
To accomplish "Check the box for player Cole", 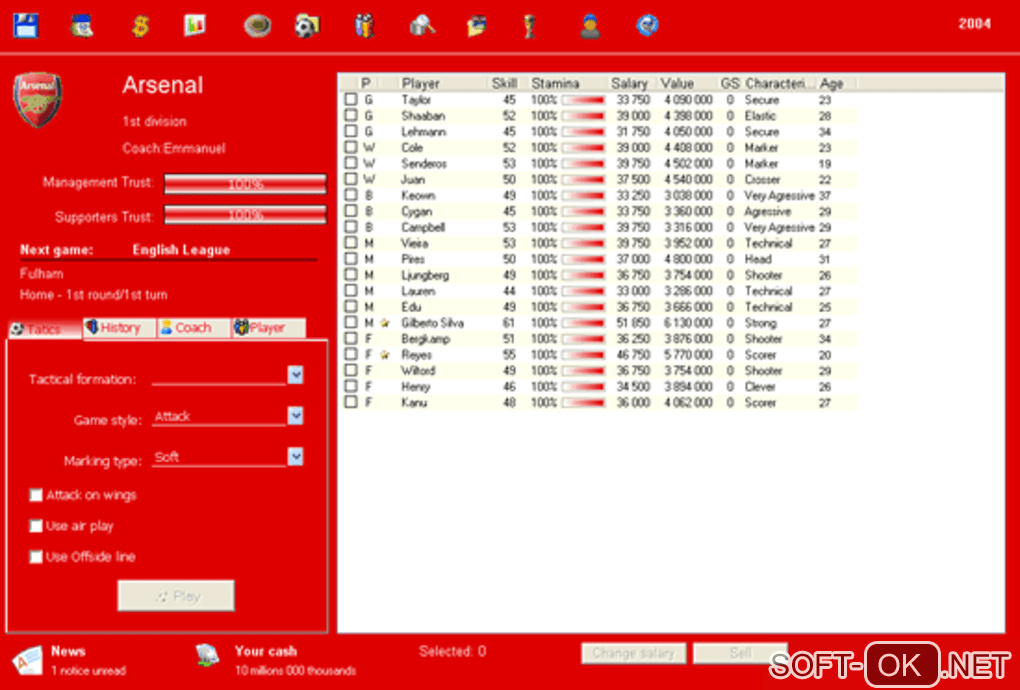I will (351, 148).
